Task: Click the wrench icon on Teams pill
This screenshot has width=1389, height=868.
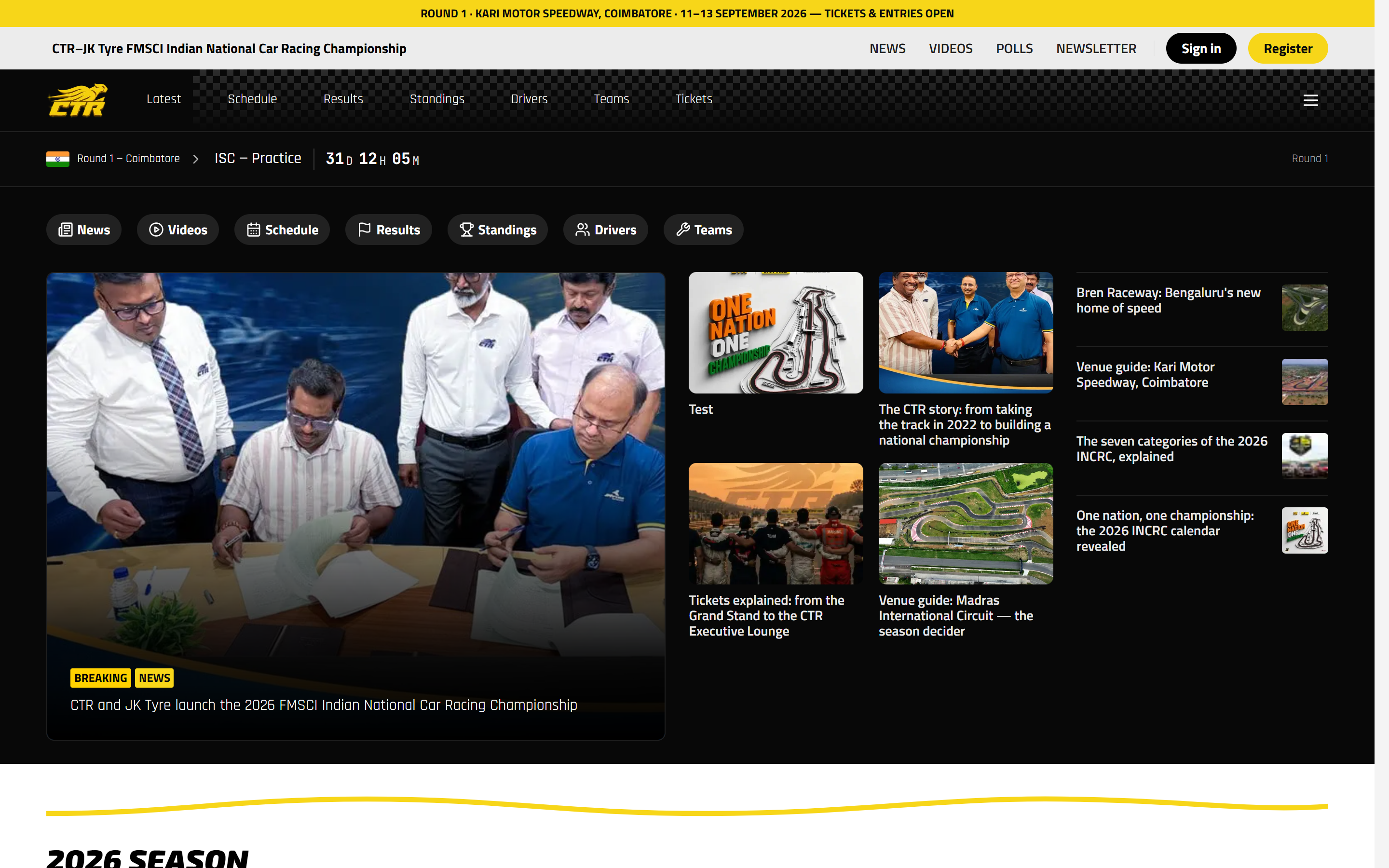Action: (682, 230)
